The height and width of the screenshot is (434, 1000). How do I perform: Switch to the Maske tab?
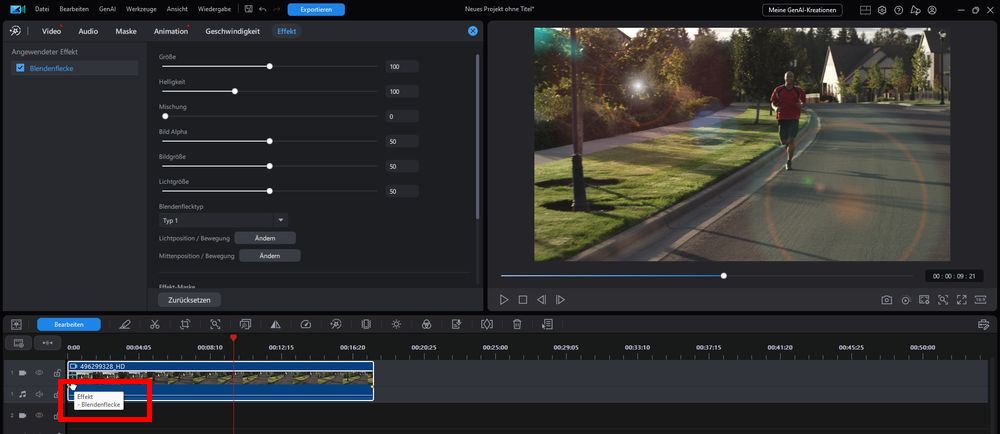126,31
